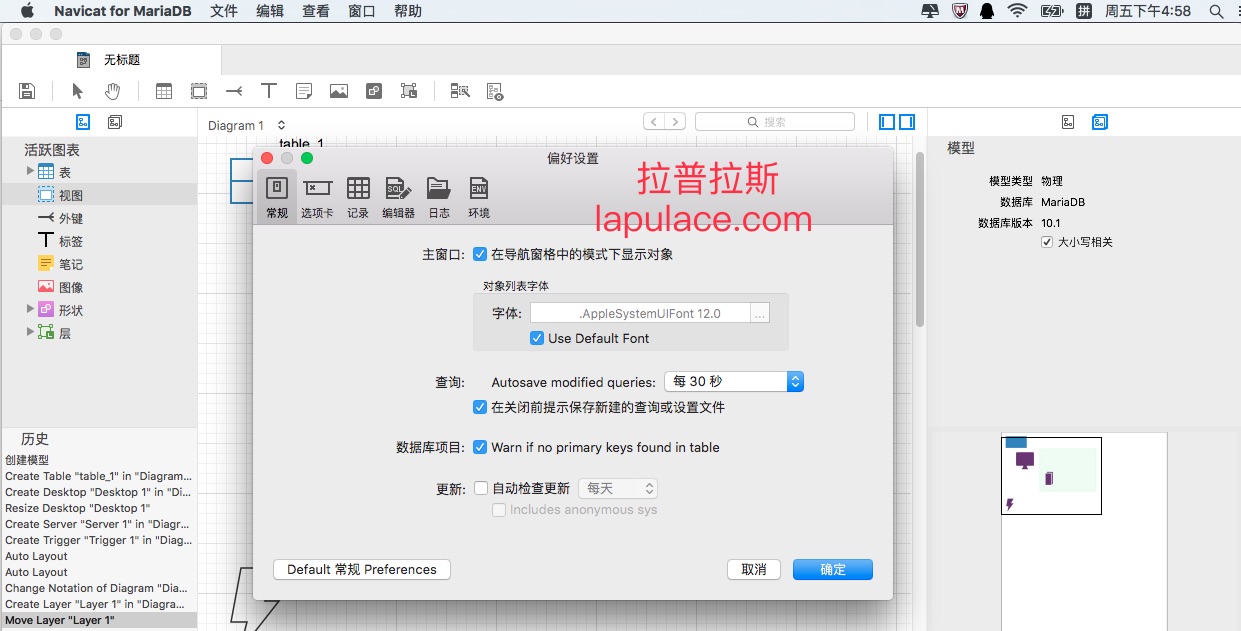The width and height of the screenshot is (1241, 631).
Task: Click the Wi-Fi icon in menu bar
Action: [x=1018, y=11]
